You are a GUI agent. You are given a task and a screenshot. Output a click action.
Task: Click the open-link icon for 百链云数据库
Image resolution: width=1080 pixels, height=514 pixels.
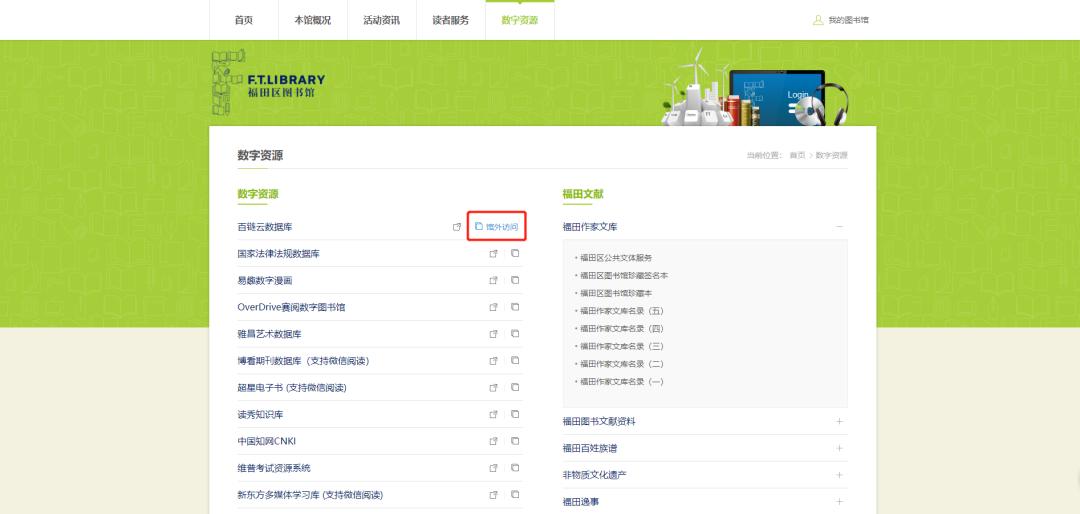[x=457, y=227]
